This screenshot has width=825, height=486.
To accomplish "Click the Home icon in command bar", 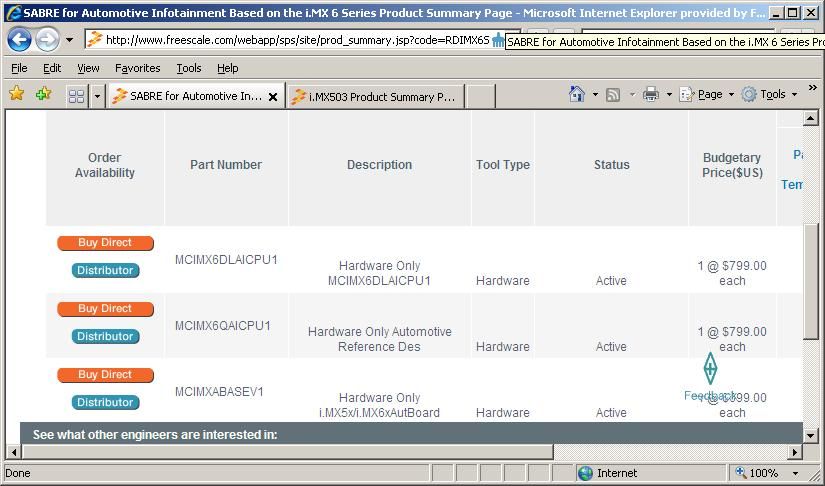I will tap(577, 94).
